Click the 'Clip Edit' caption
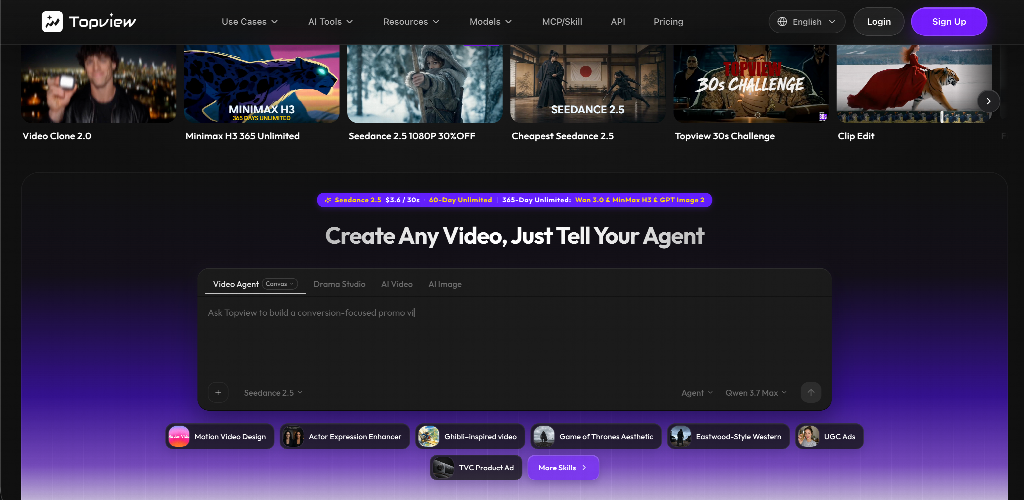 pos(856,136)
